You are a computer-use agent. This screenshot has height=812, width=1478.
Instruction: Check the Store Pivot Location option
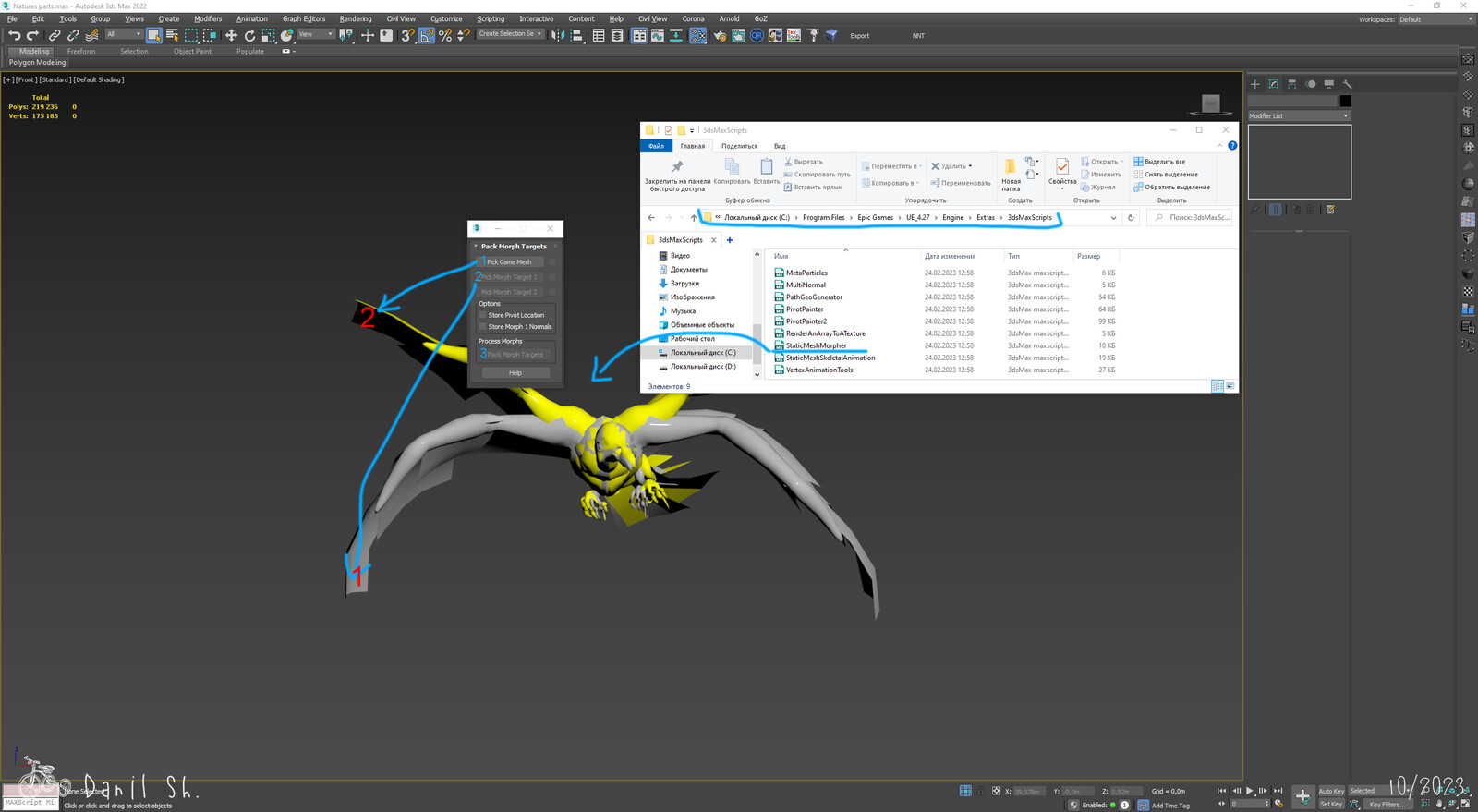click(x=482, y=315)
